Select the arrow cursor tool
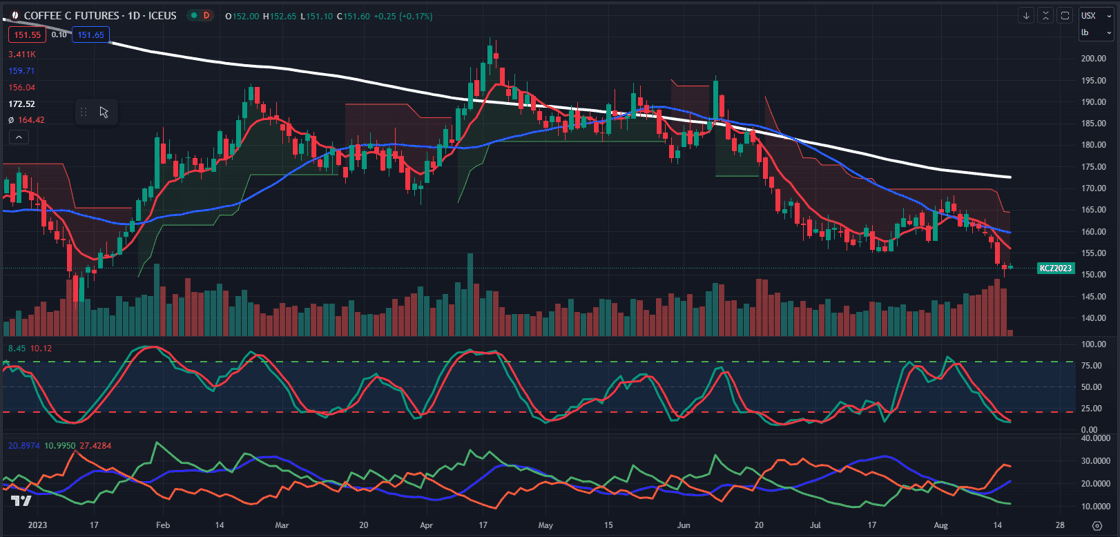Image resolution: width=1120 pixels, height=537 pixels. point(104,112)
